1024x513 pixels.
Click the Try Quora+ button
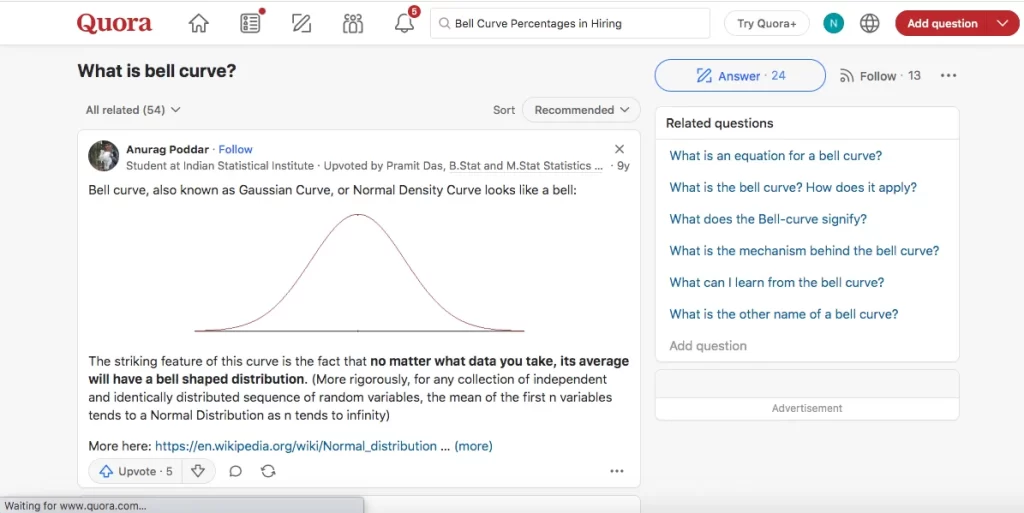coord(767,23)
